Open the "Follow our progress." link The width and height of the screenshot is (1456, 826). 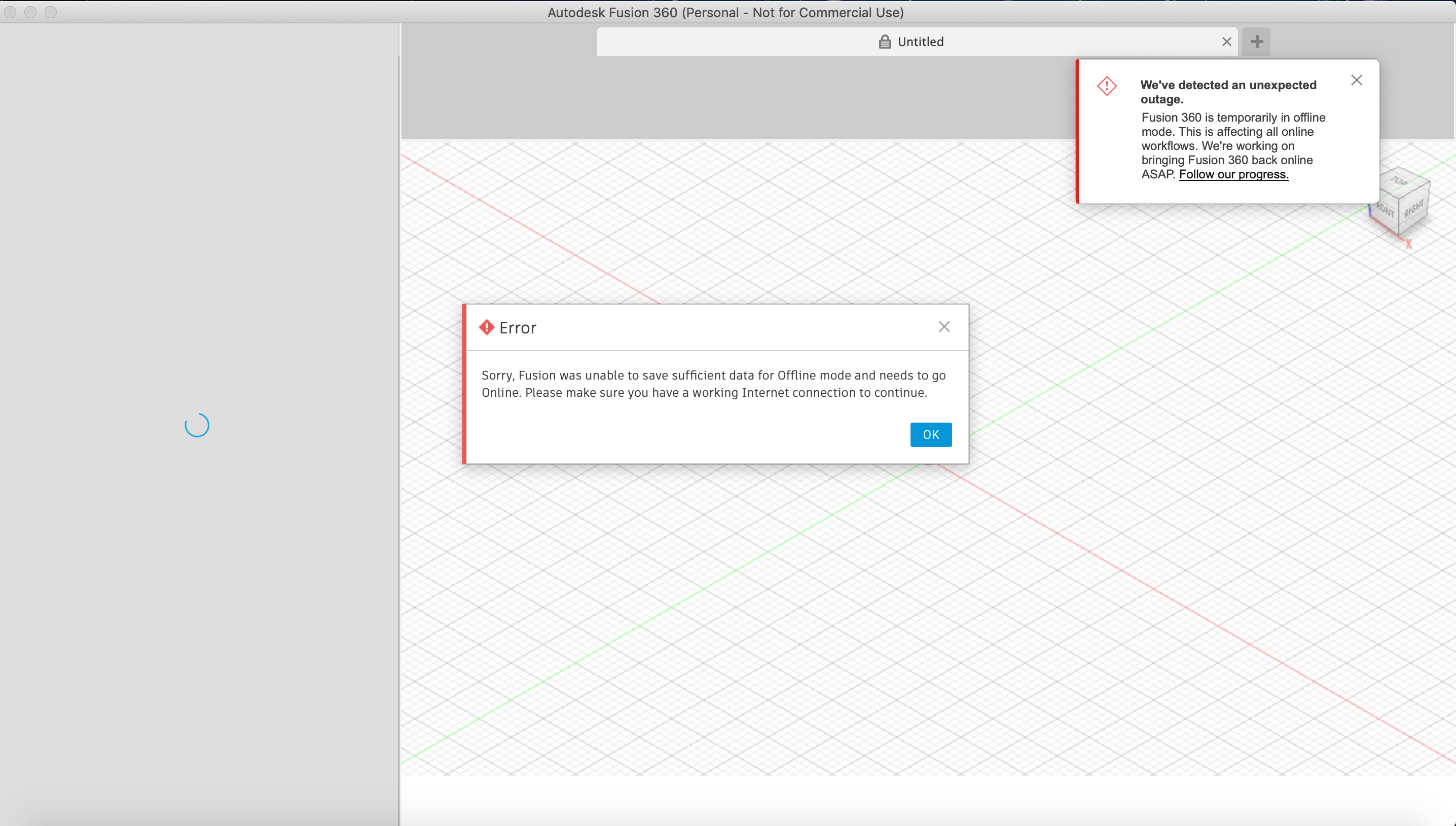1233,174
